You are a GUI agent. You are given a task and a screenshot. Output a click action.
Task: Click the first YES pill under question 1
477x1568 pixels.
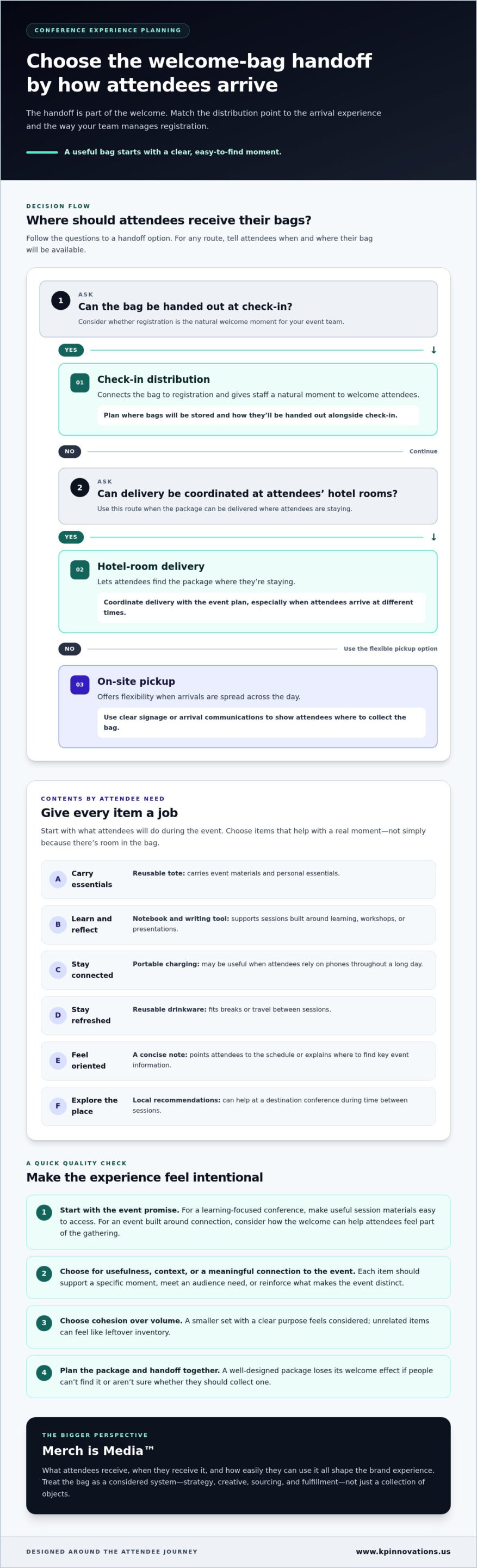click(71, 350)
